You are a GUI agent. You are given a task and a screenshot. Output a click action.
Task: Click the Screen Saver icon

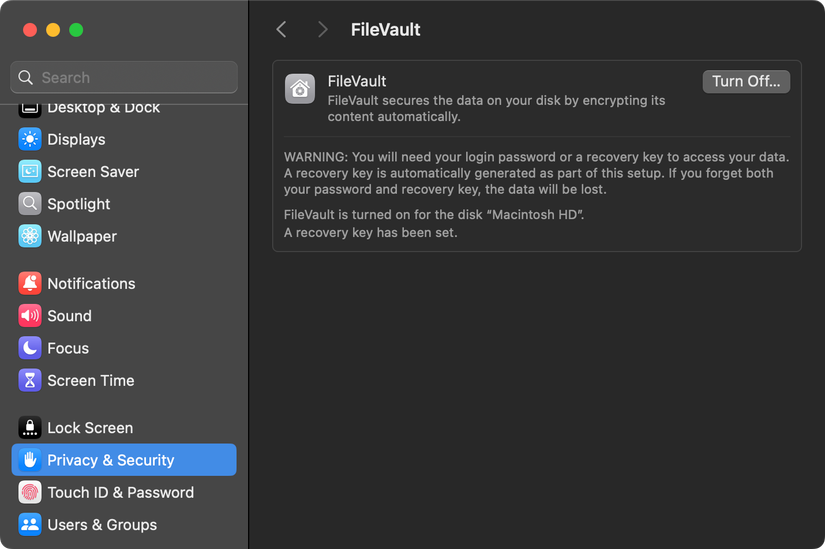click(30, 172)
